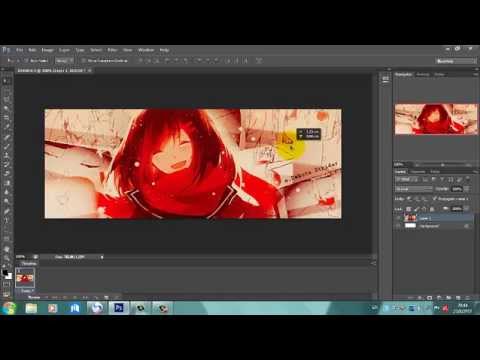The height and width of the screenshot is (360, 480).
Task: Switch to the Layers tab
Action: pos(400,172)
